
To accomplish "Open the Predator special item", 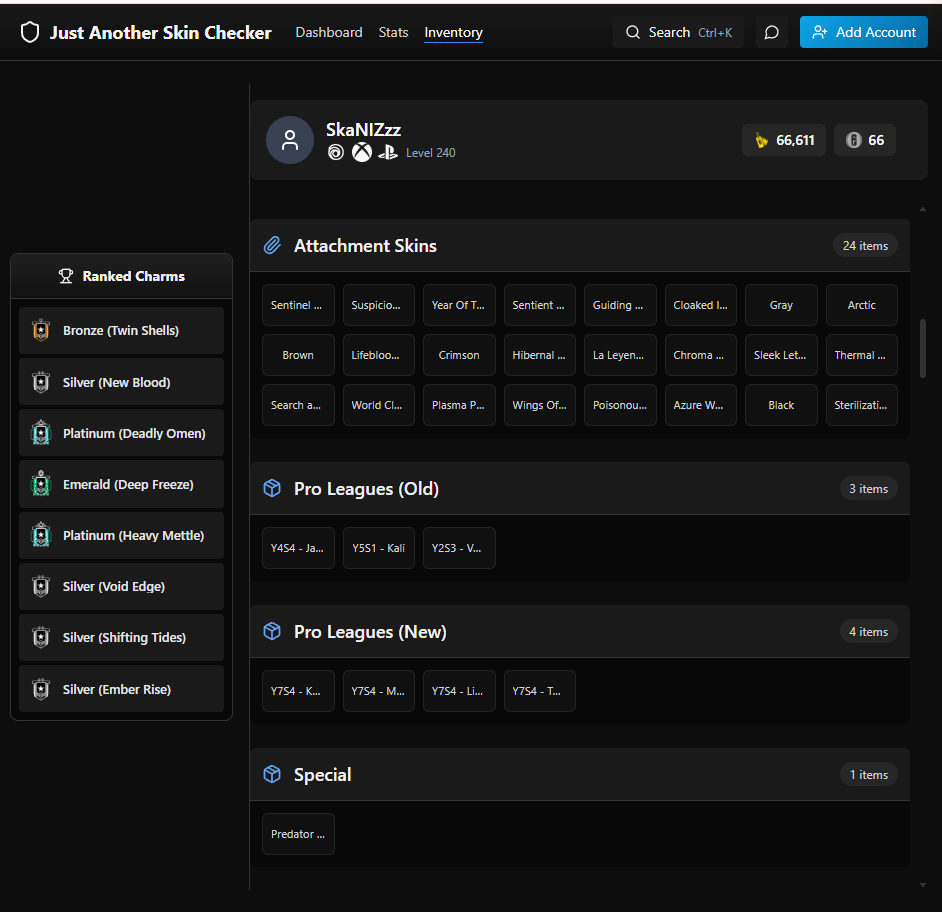I will click(298, 834).
